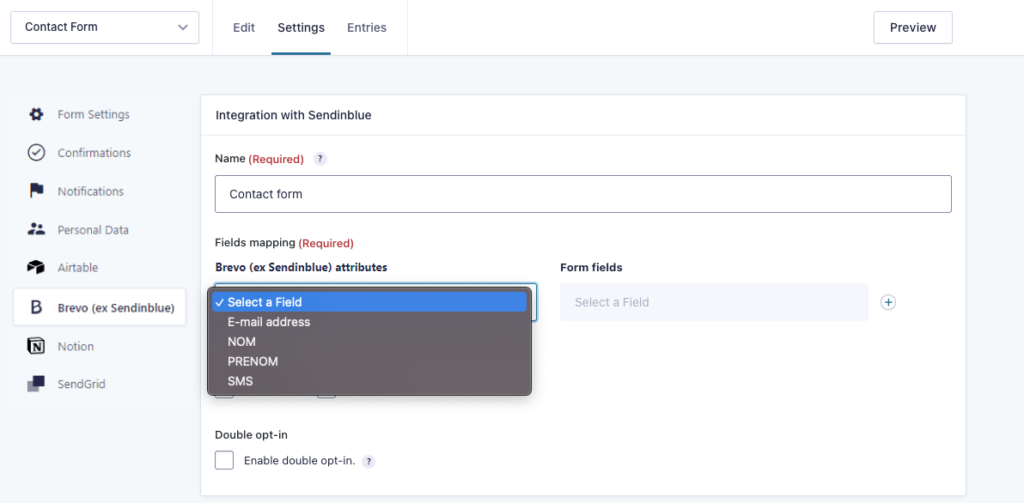
Task: Select PRENOM option in the dropdown list
Action: point(253,361)
